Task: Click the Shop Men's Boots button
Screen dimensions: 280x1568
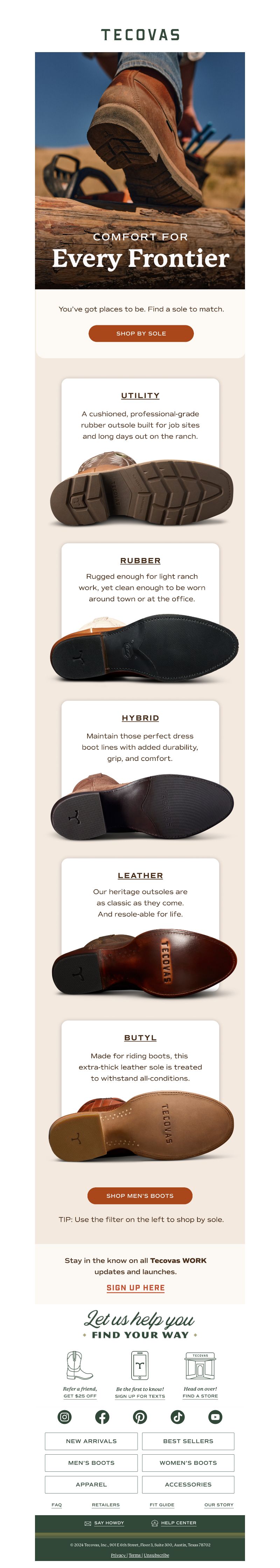Action: click(x=140, y=1195)
